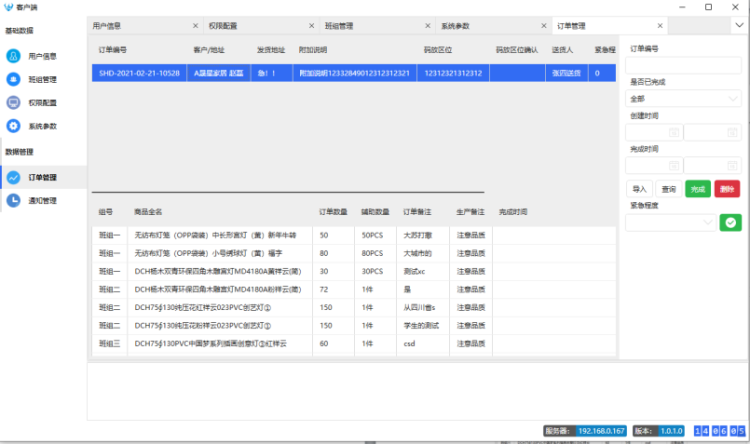The image size is (750, 444).
Task: Select order row SHD-2021-02-21-10528
Action: [140, 73]
